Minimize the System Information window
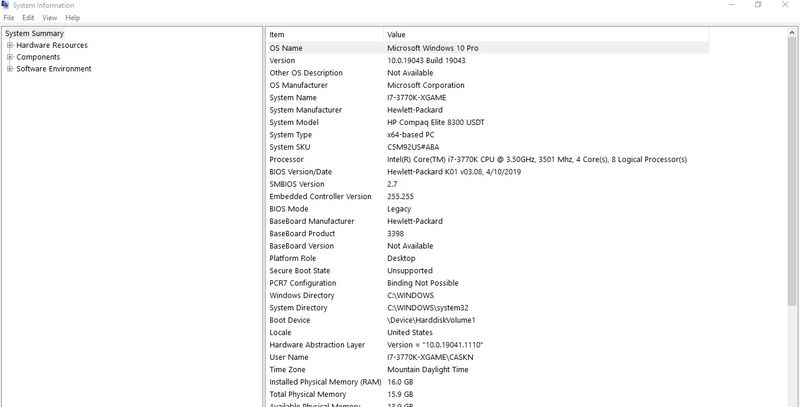This screenshot has width=800, height=407. [x=732, y=5]
